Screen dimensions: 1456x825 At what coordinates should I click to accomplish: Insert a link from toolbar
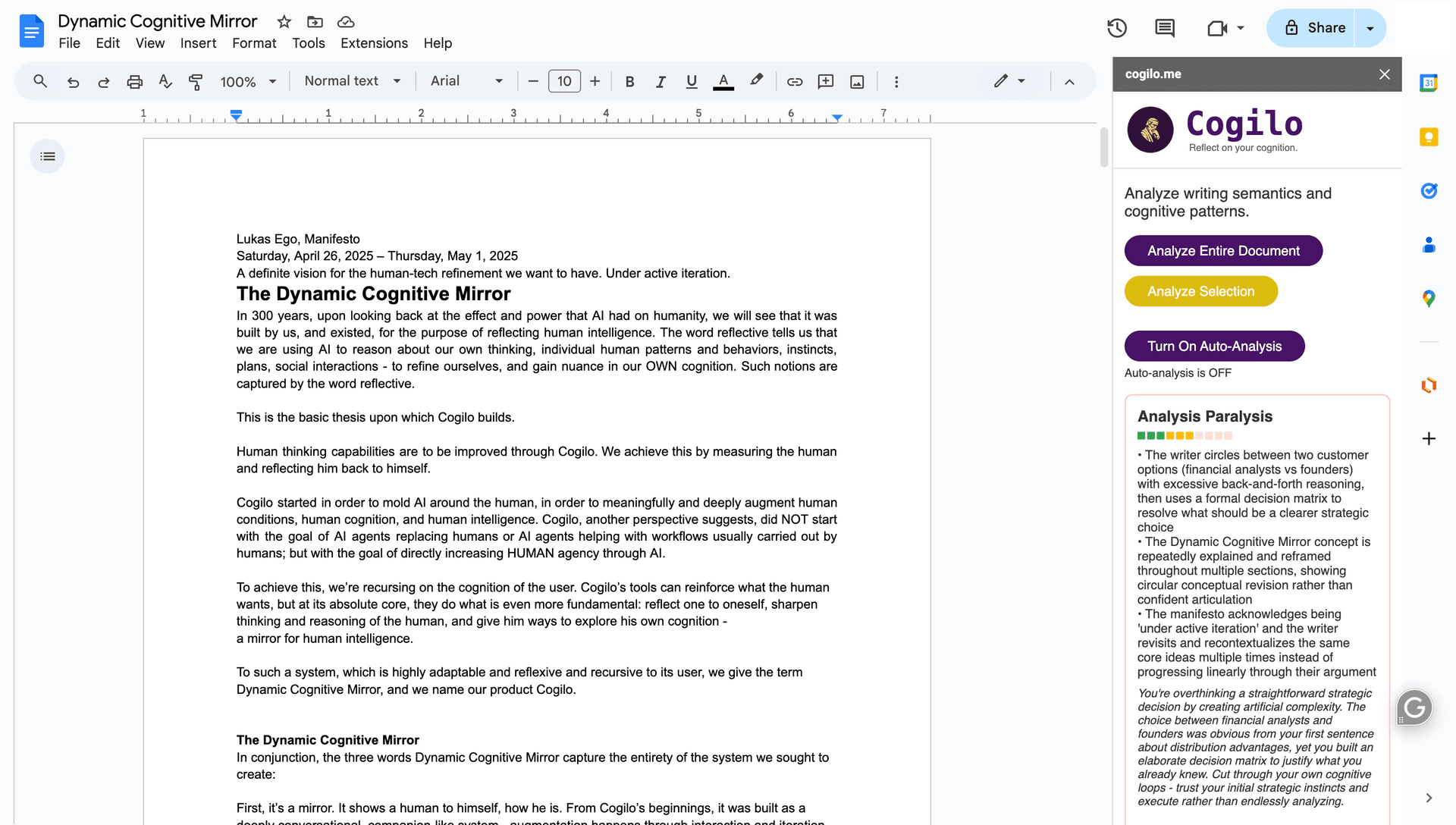(x=795, y=82)
